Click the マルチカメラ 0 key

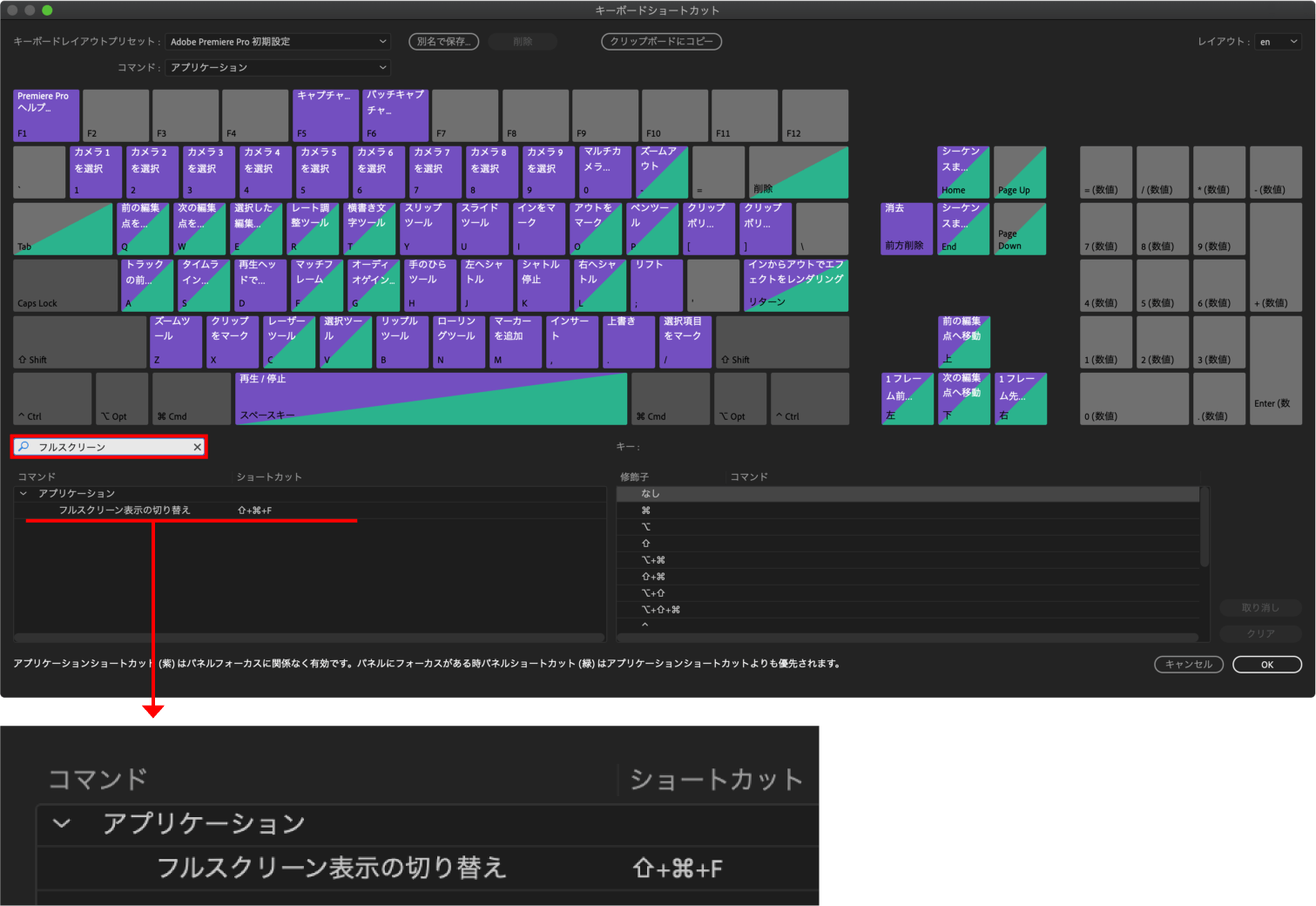tap(605, 172)
